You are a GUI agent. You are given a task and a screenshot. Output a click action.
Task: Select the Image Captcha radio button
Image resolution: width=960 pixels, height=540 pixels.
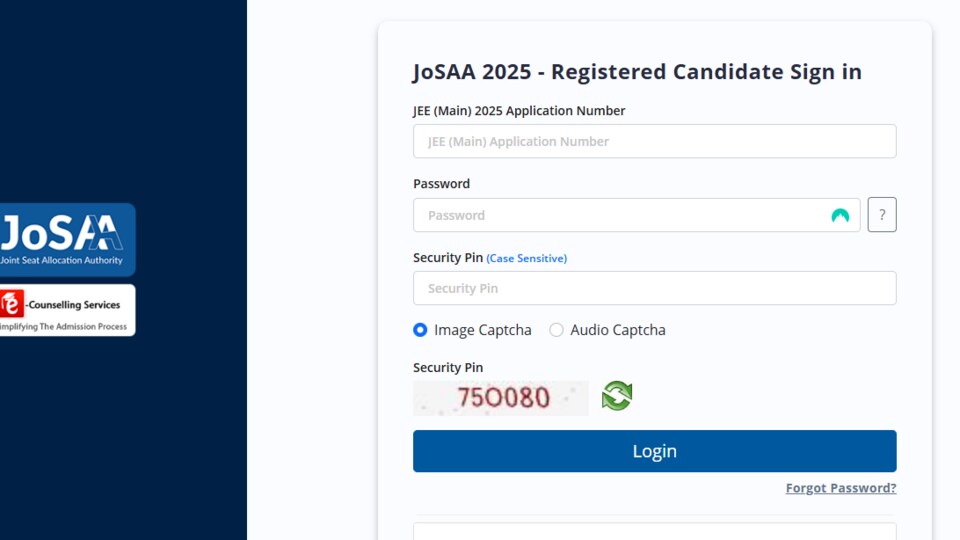[x=420, y=330]
